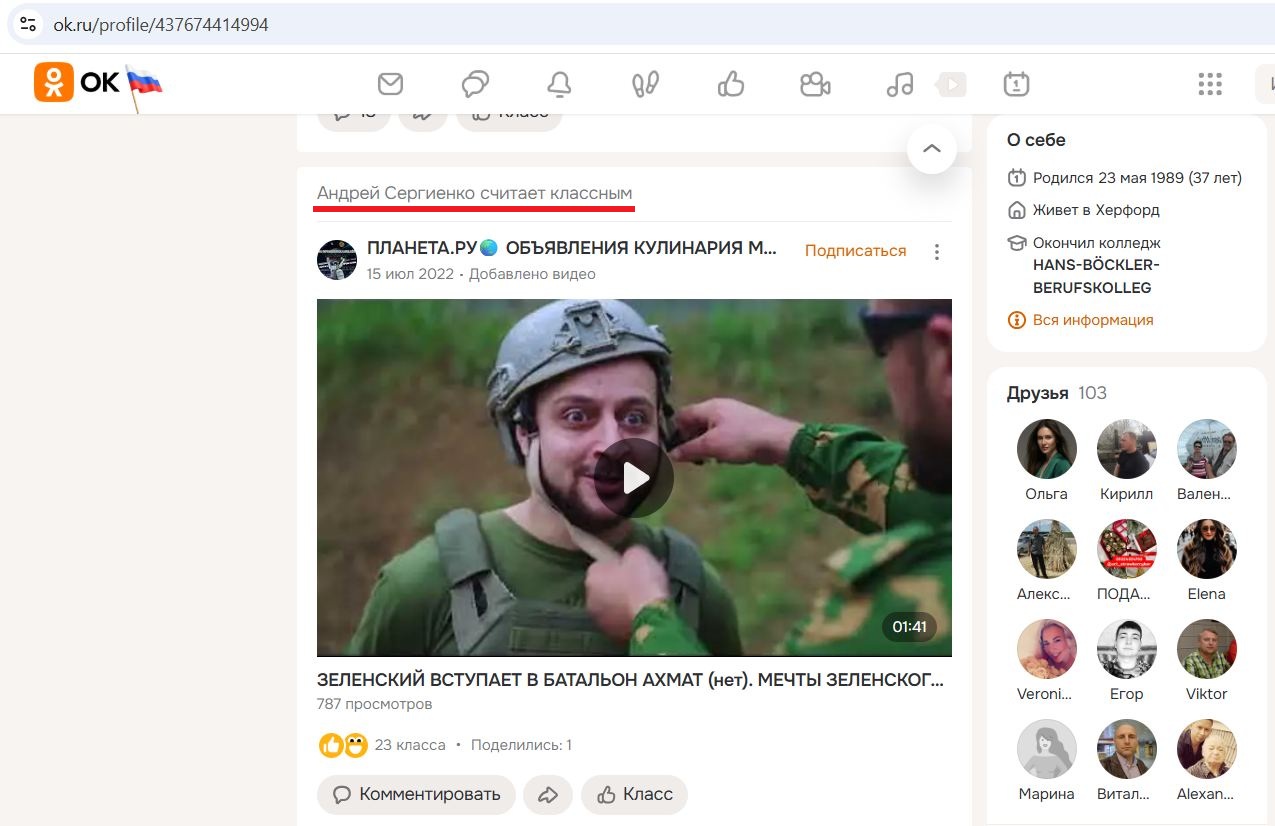Open the ПЛАНЕТА.РУ ОБЪЯВЛЕНИЯ КУЛИНАРИЯ group name

tap(572, 249)
